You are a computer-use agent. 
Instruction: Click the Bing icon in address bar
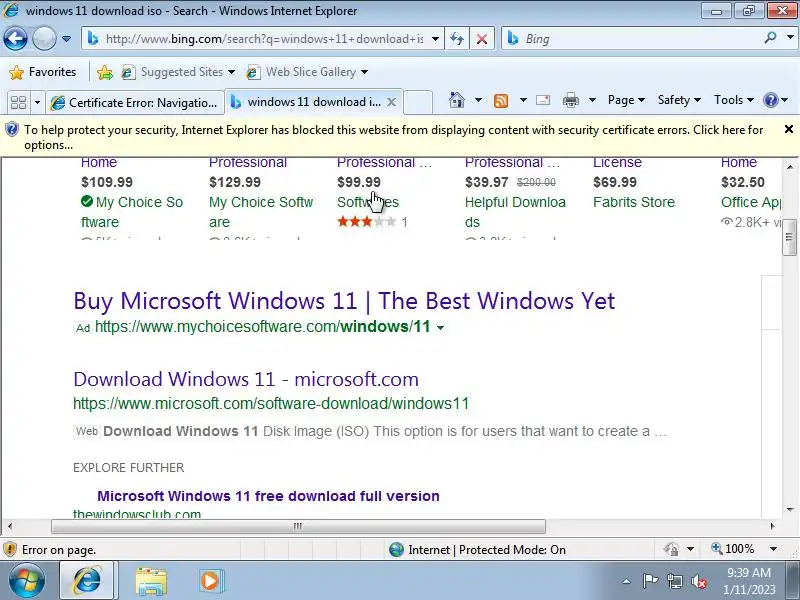click(93, 38)
